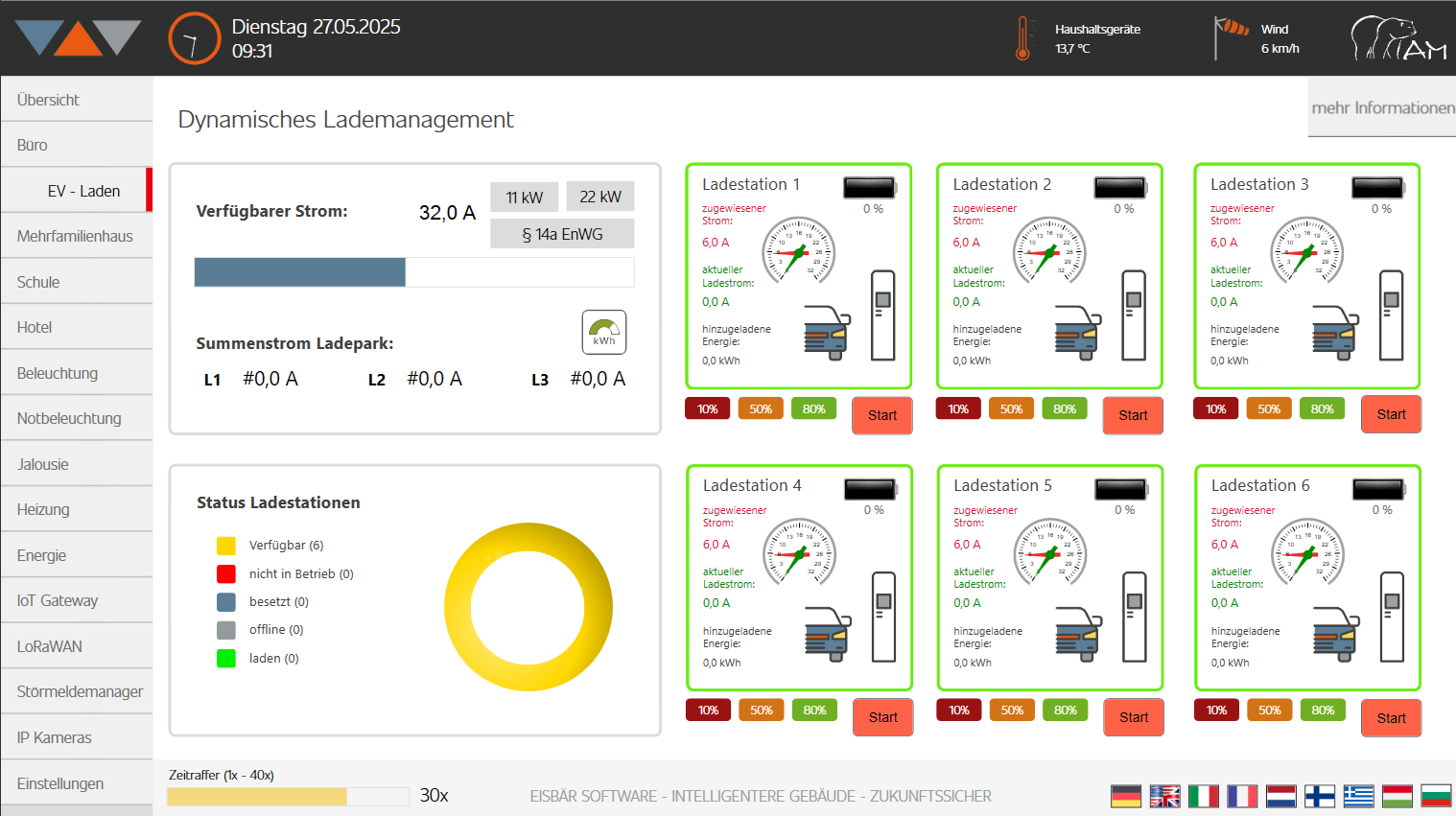
Task: Start charging at Ladestation 2
Action: click(x=1133, y=415)
